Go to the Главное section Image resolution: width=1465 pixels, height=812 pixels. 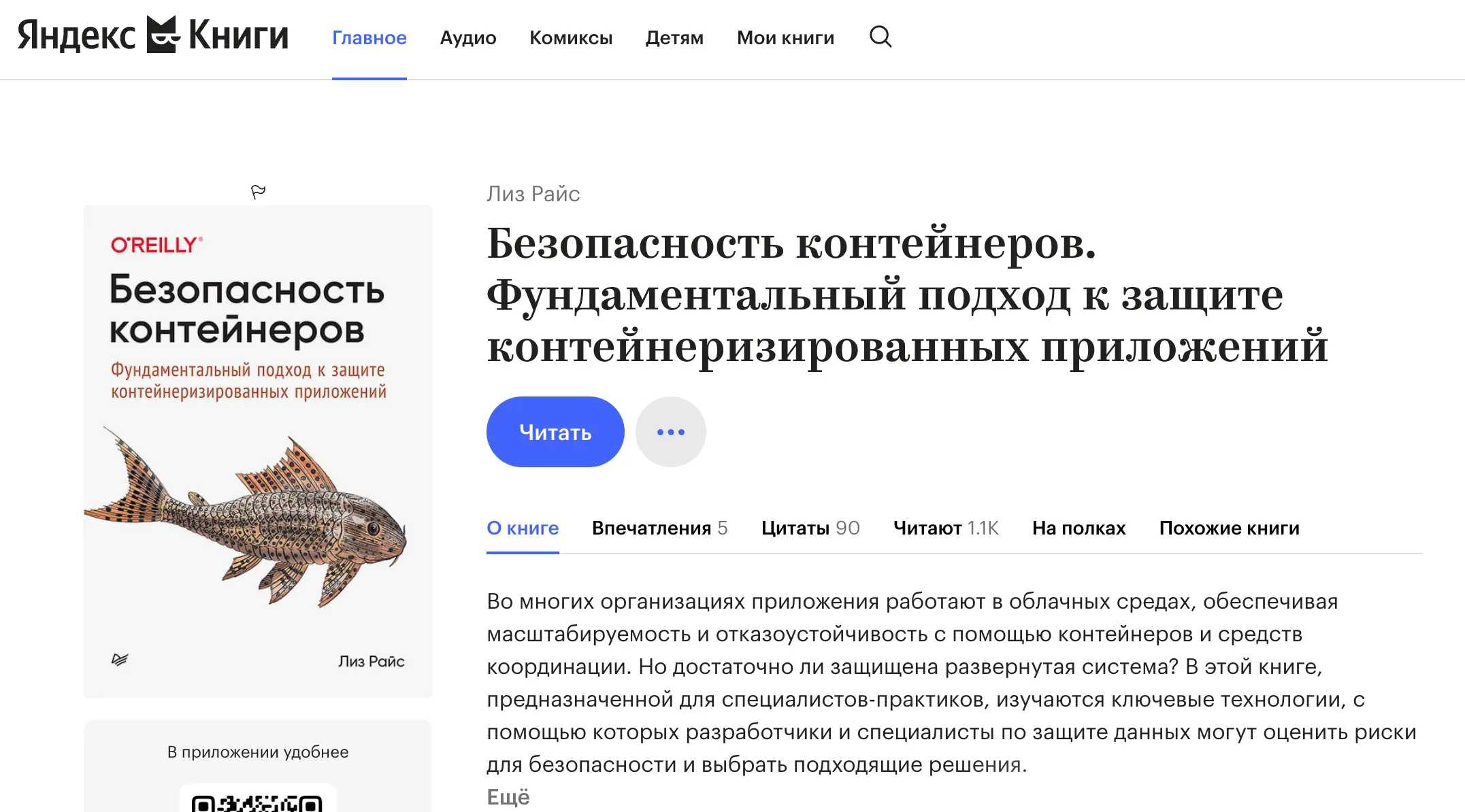pyautogui.click(x=369, y=38)
